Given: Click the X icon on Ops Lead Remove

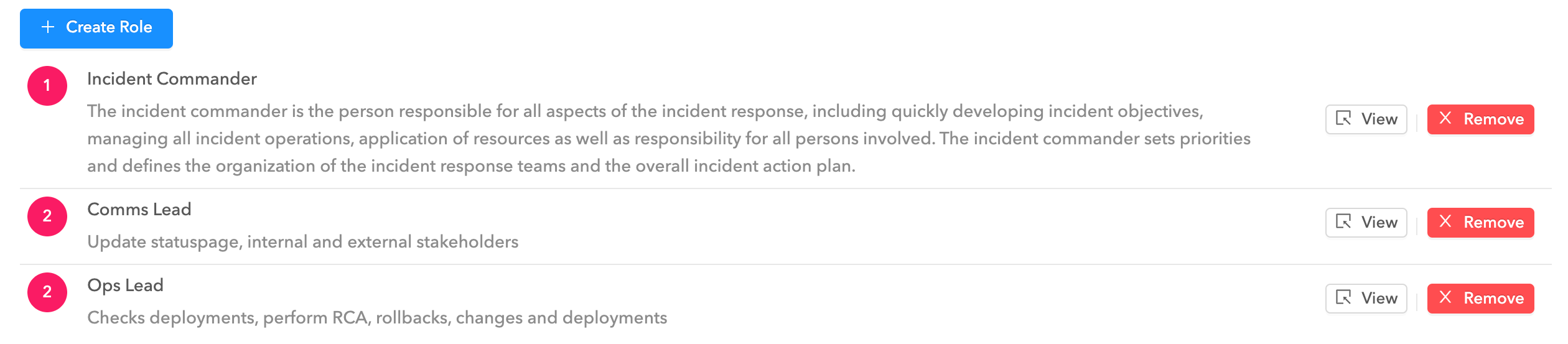Looking at the screenshot, I should (1445, 297).
